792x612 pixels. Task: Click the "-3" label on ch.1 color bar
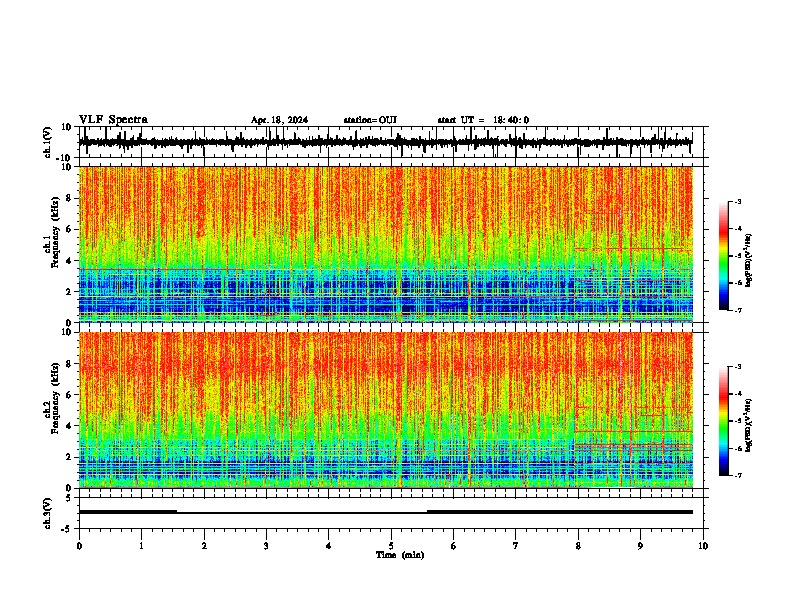tap(737, 201)
